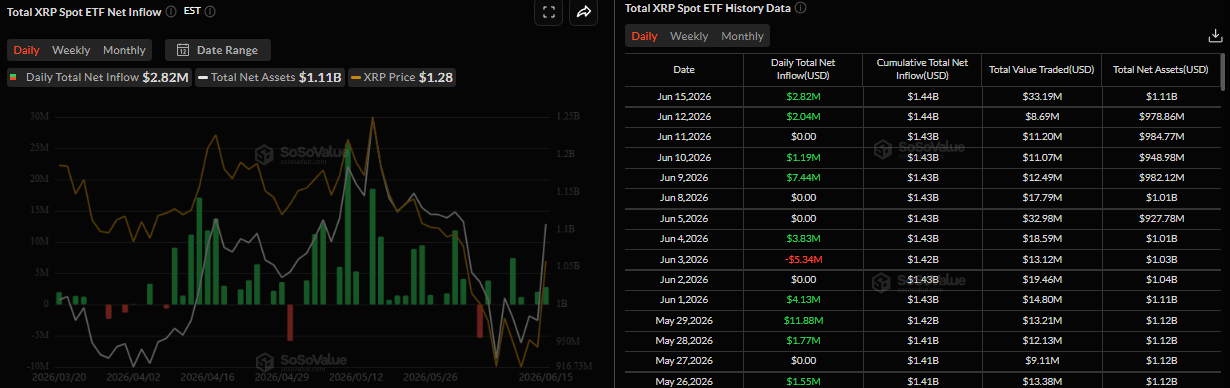Click the $4.13M daily inflow cell
Viewport: 1230px width, 388px height.
803,300
